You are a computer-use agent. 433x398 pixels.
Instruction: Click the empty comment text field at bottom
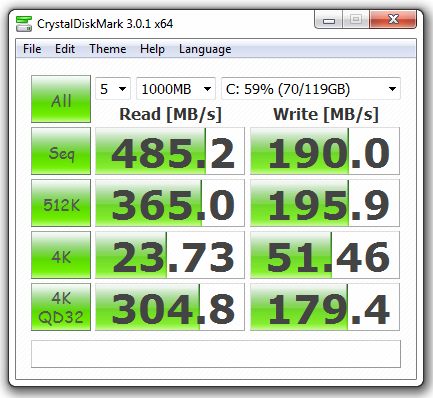[x=216, y=354]
